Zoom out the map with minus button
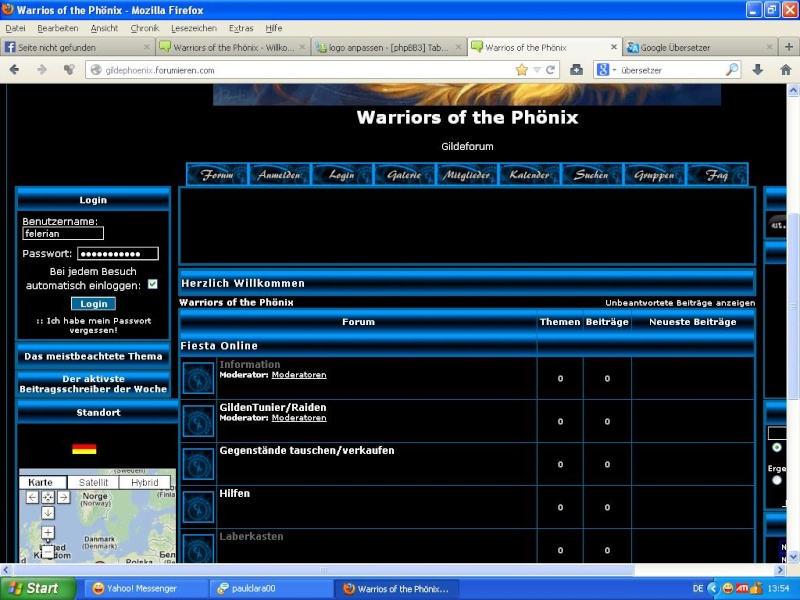Screen dimensions: 800x600 [x=47, y=552]
